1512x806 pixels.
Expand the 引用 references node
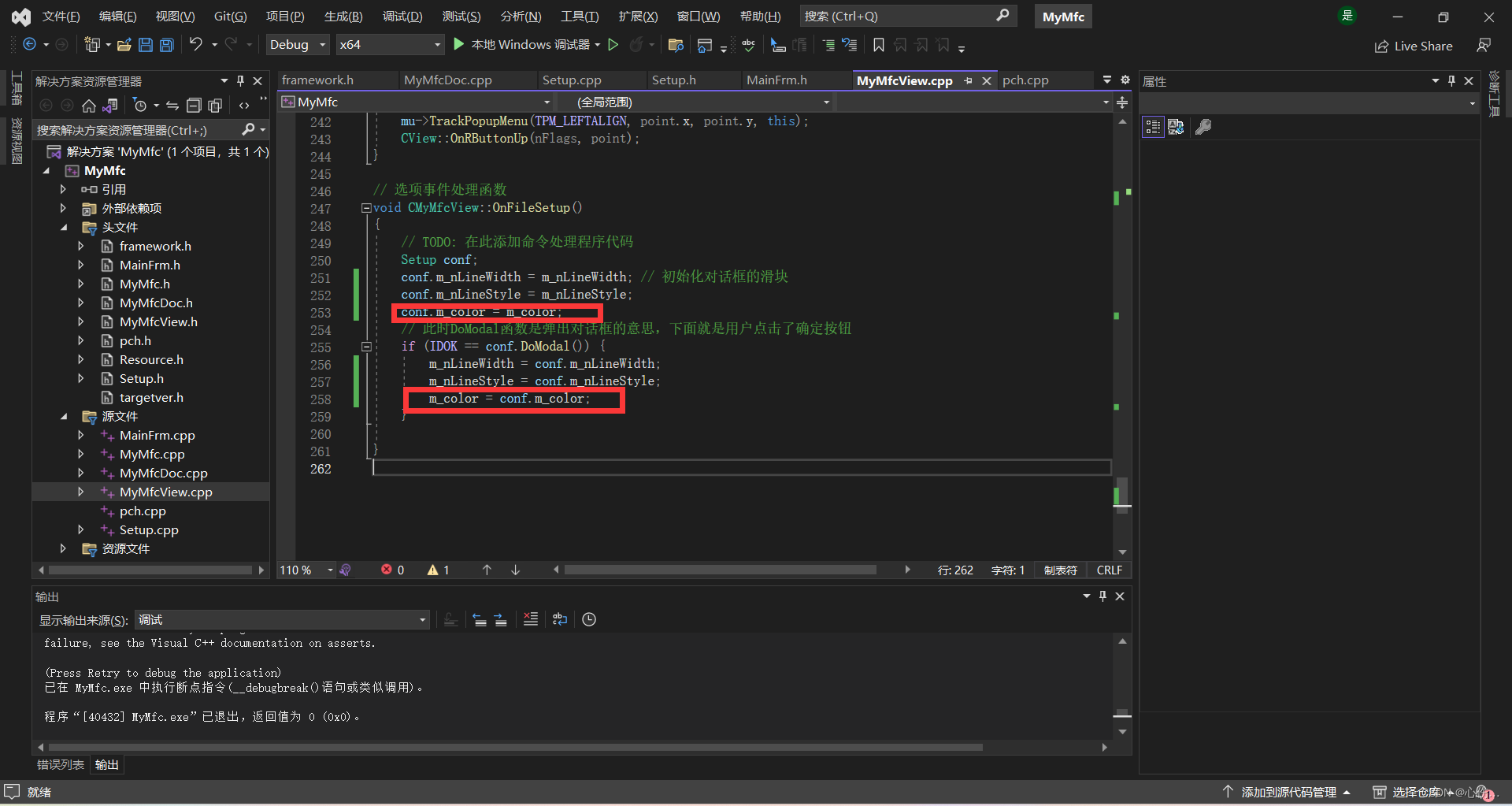pos(63,189)
